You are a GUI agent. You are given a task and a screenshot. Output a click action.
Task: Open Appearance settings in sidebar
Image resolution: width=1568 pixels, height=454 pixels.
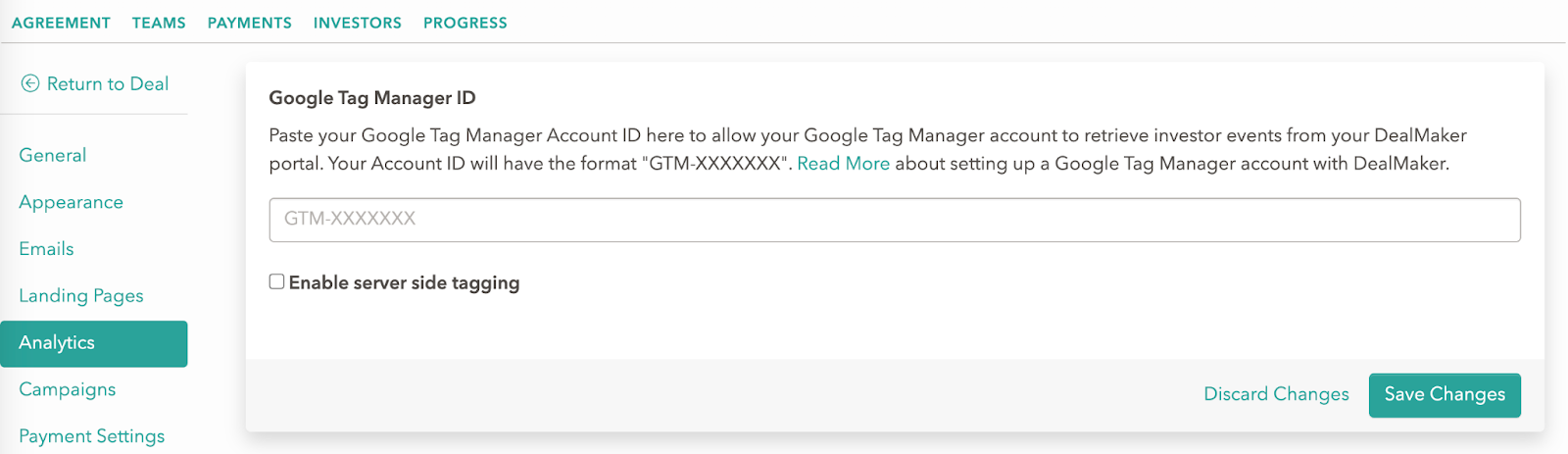72,202
